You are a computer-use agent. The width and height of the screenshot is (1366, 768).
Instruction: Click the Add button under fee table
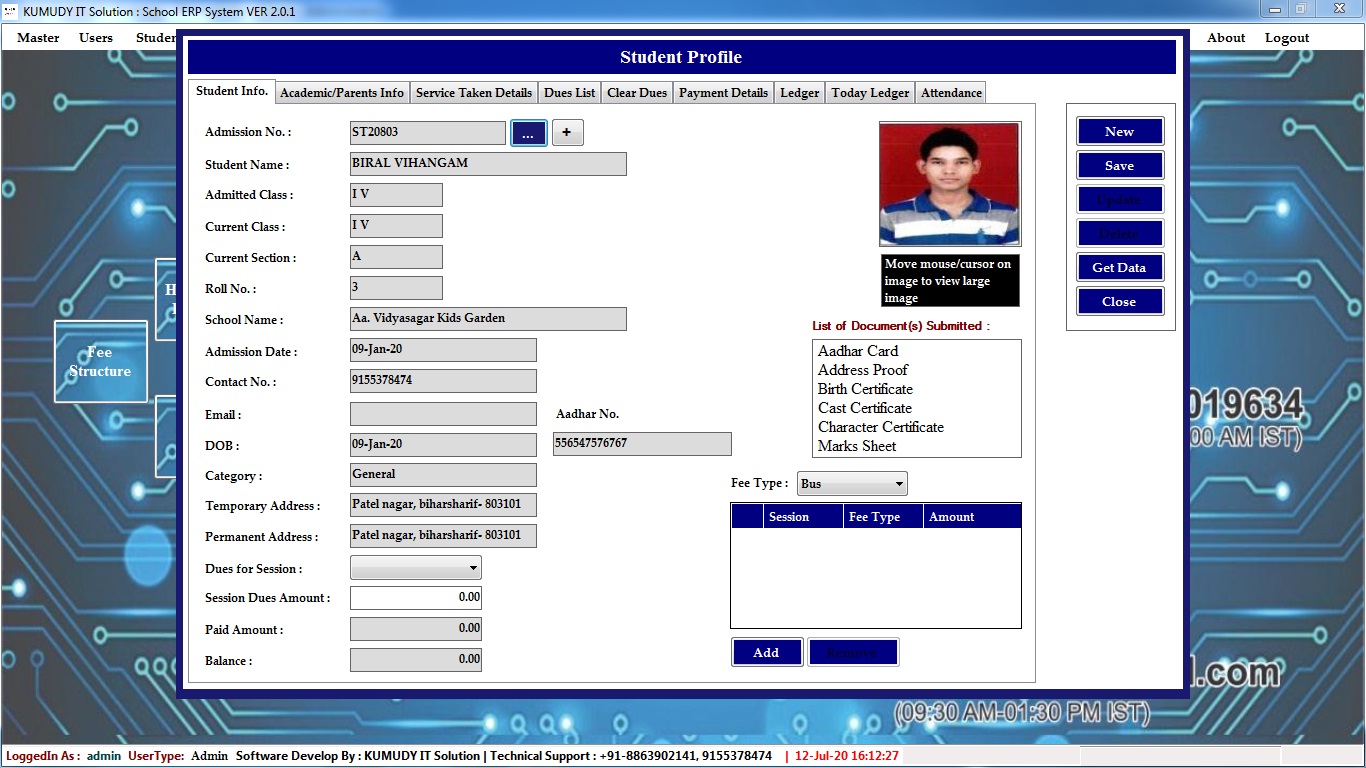766,653
